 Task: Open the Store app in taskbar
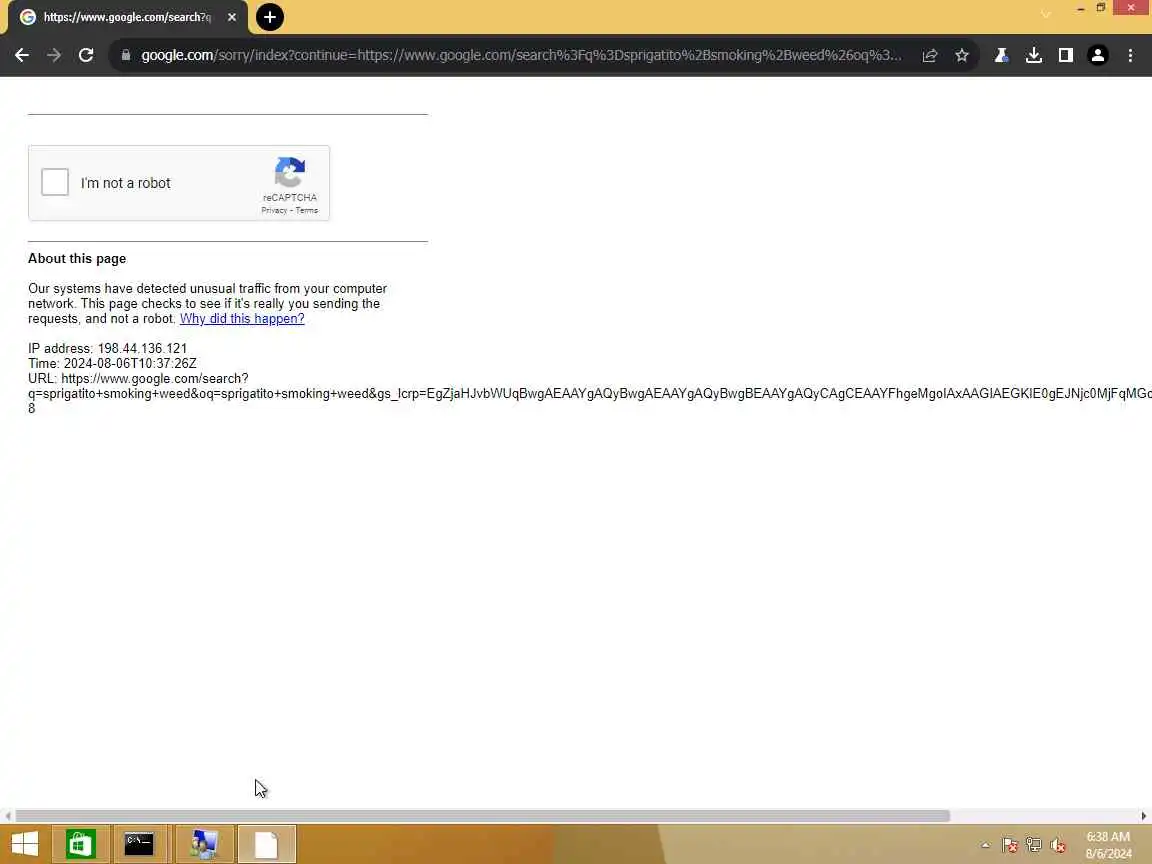coord(80,844)
